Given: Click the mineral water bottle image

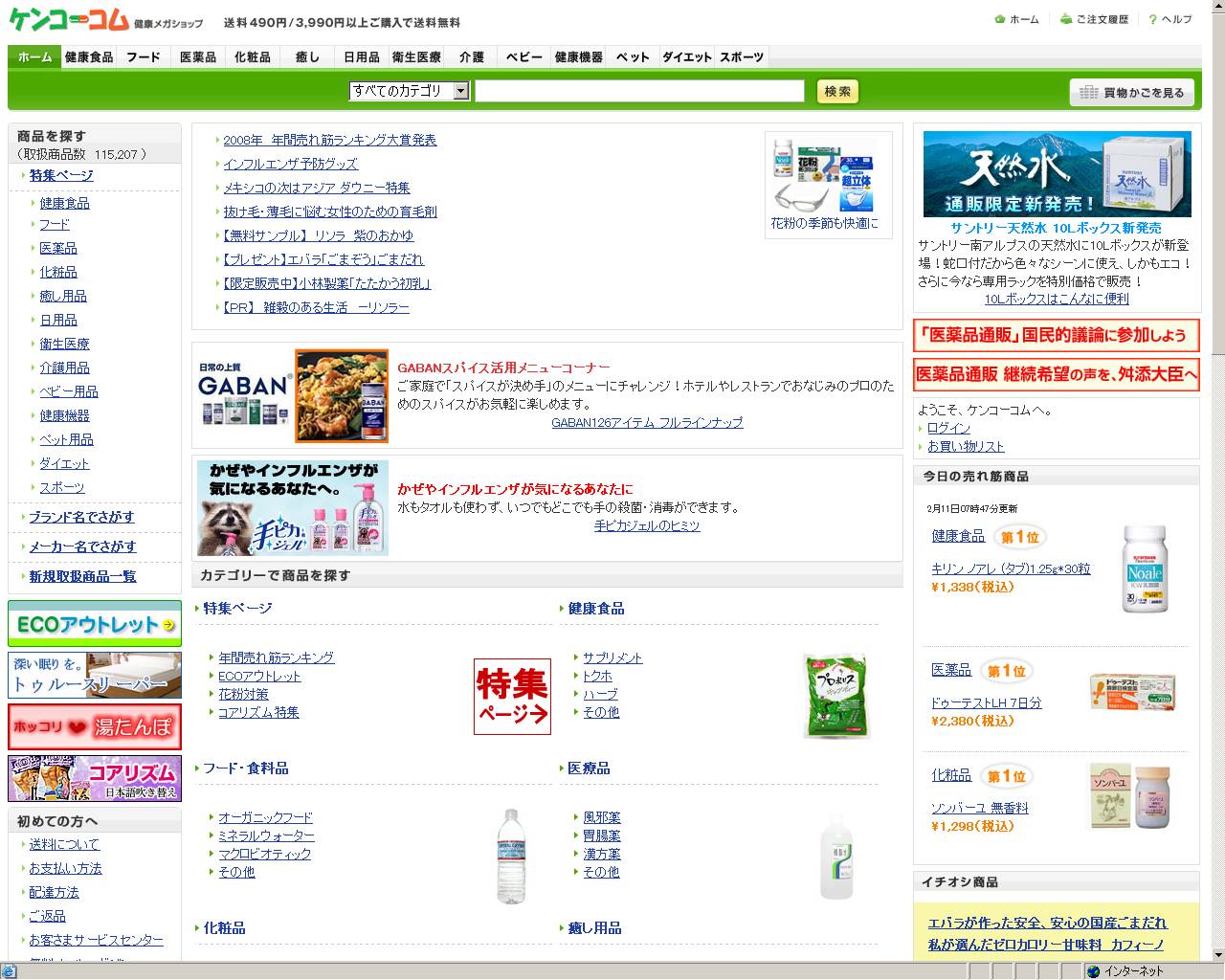Looking at the screenshot, I should [x=511, y=857].
